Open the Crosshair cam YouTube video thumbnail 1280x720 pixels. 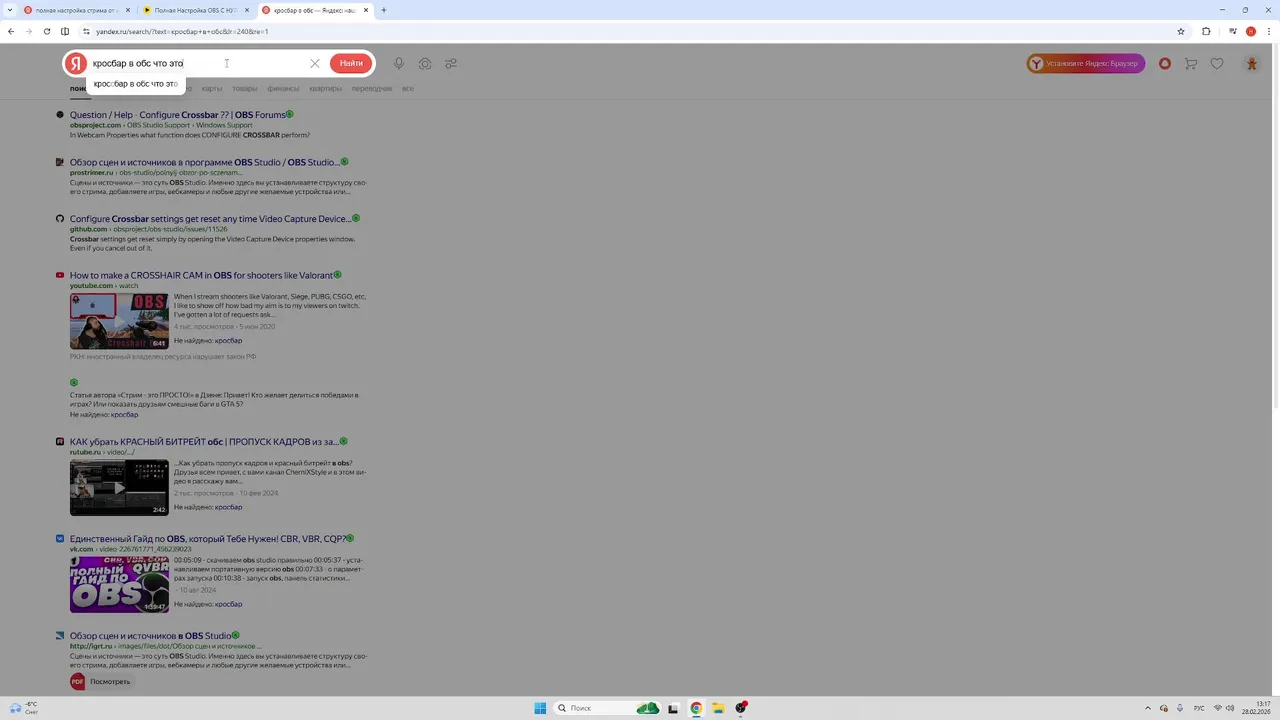point(119,320)
